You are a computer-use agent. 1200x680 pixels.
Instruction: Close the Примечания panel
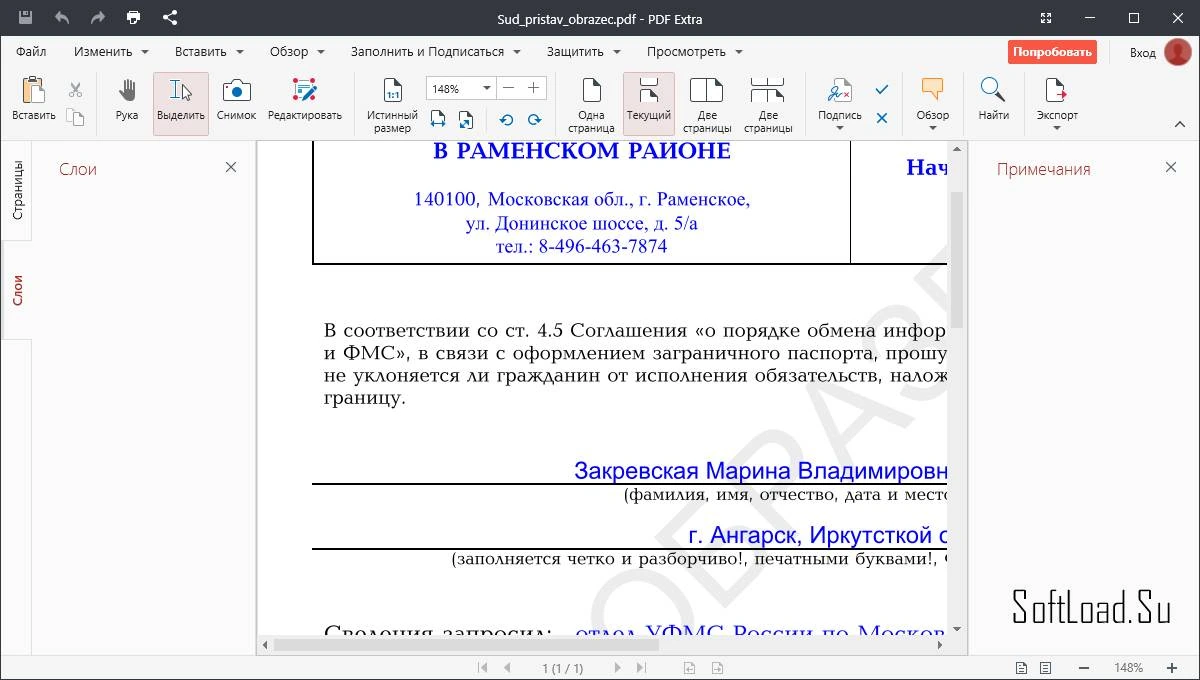tap(1171, 167)
